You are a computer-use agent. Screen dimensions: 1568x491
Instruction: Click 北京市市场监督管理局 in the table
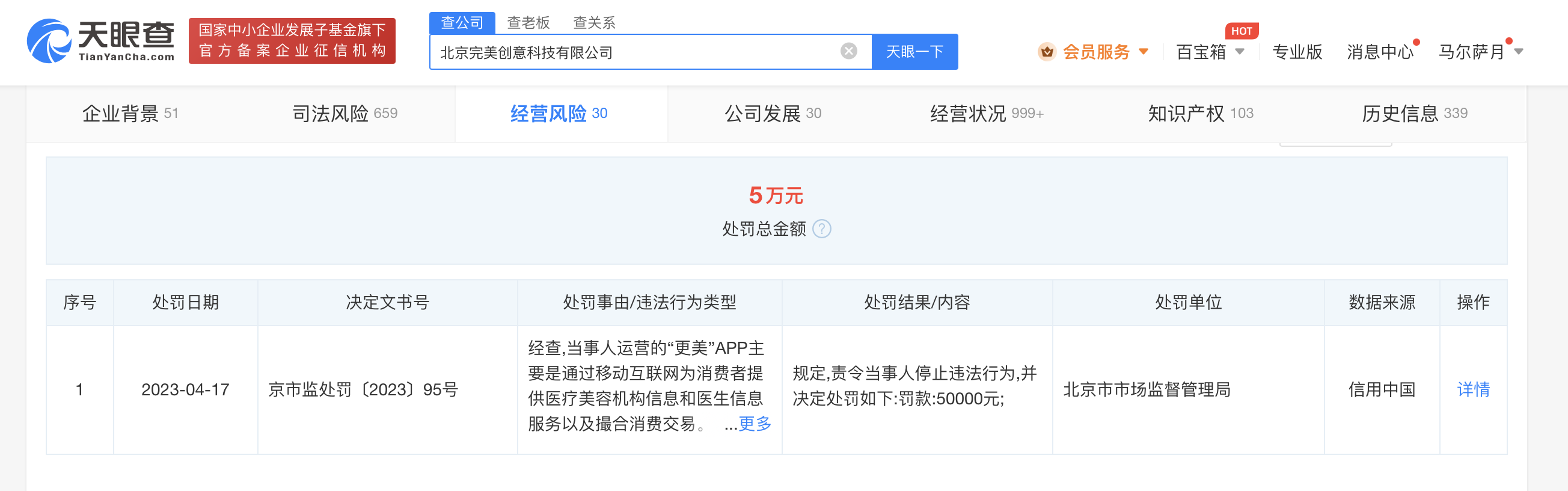point(1147,389)
